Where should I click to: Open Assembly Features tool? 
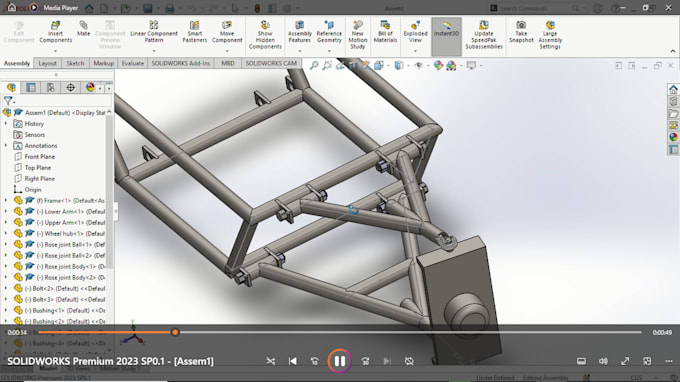[300, 32]
